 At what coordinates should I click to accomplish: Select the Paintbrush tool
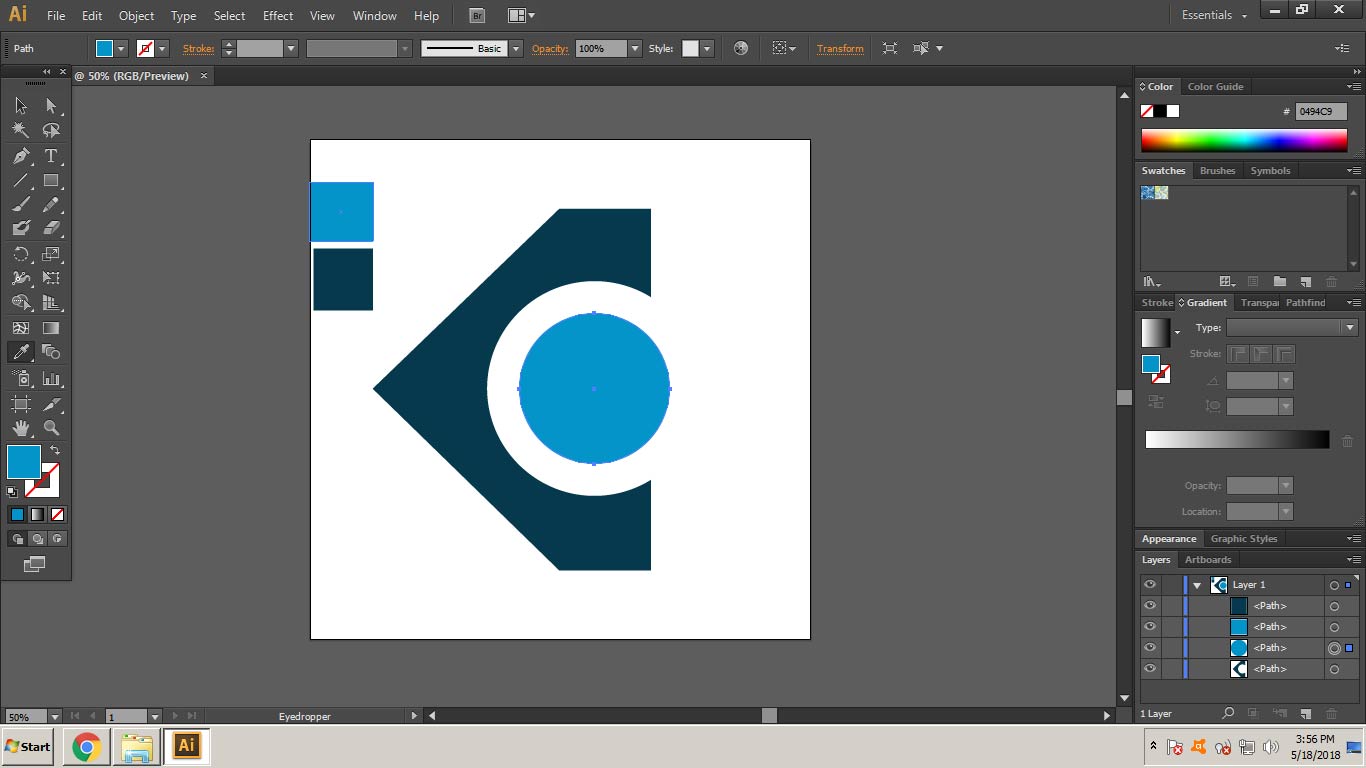coord(21,205)
